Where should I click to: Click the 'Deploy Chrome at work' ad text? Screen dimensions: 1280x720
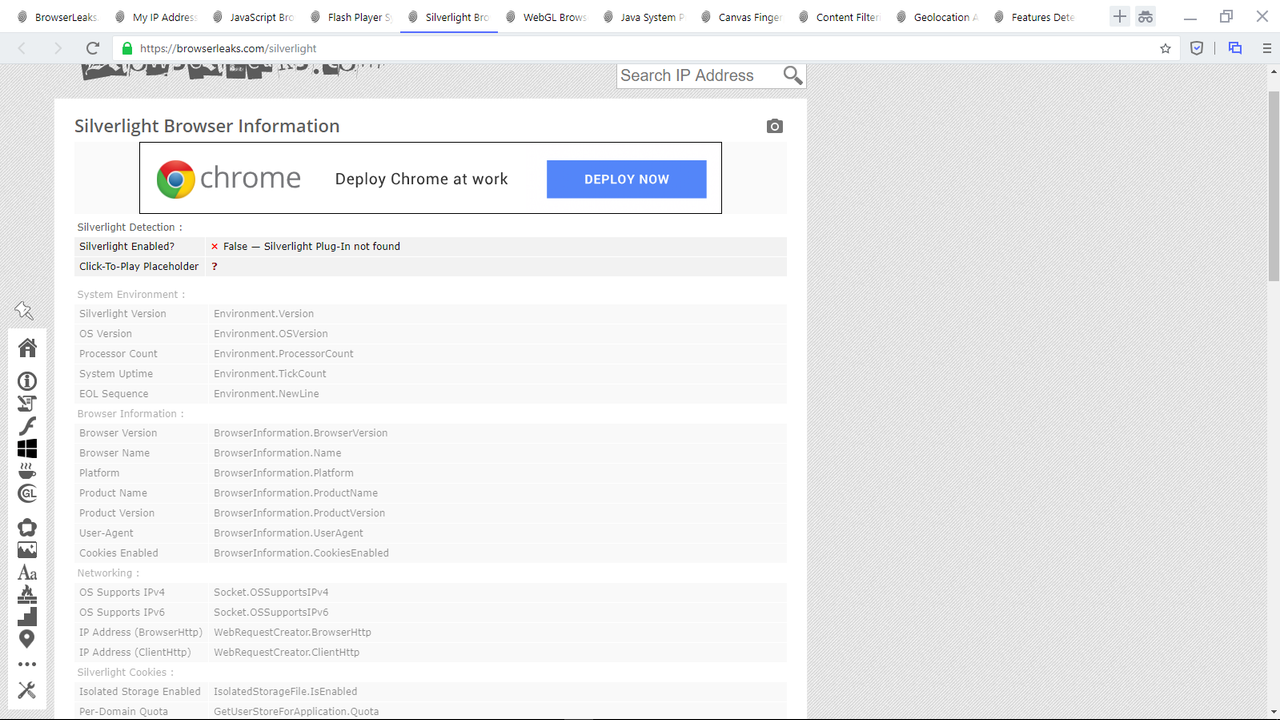pos(421,179)
